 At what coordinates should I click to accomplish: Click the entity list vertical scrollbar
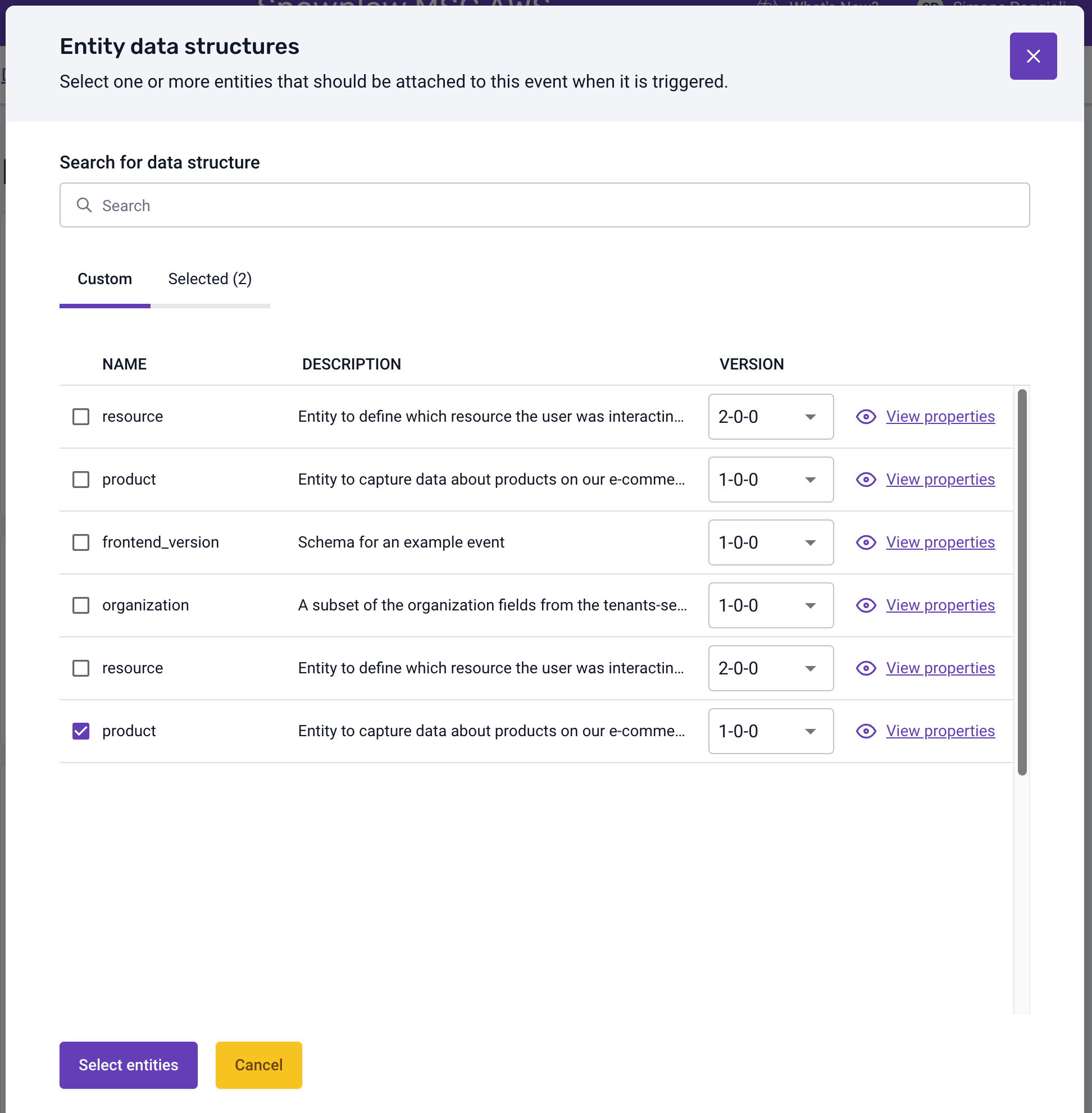pyautogui.click(x=1021, y=582)
